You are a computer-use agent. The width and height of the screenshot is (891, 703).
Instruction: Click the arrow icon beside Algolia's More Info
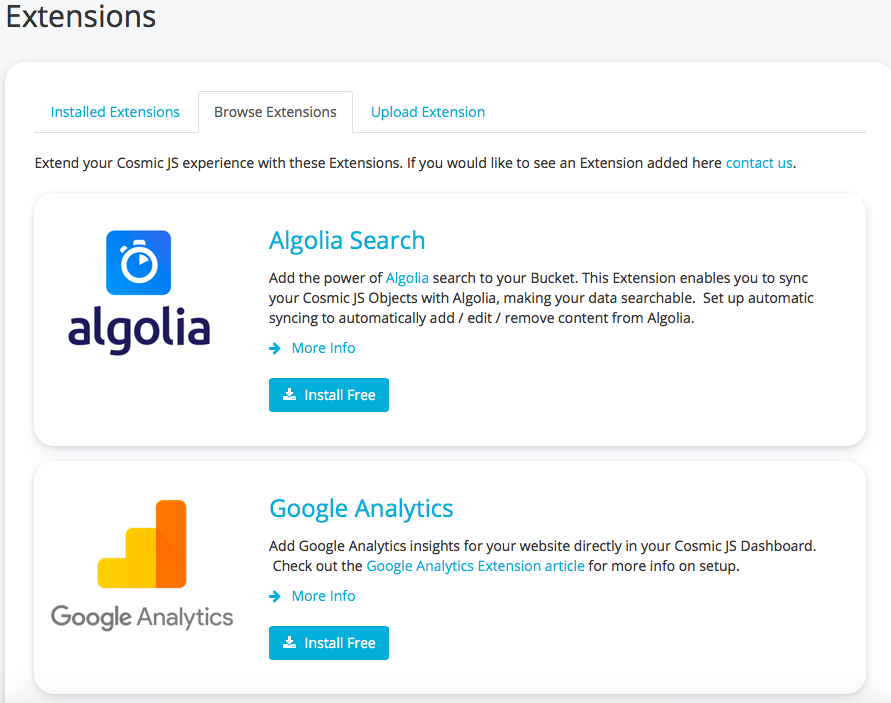[275, 348]
